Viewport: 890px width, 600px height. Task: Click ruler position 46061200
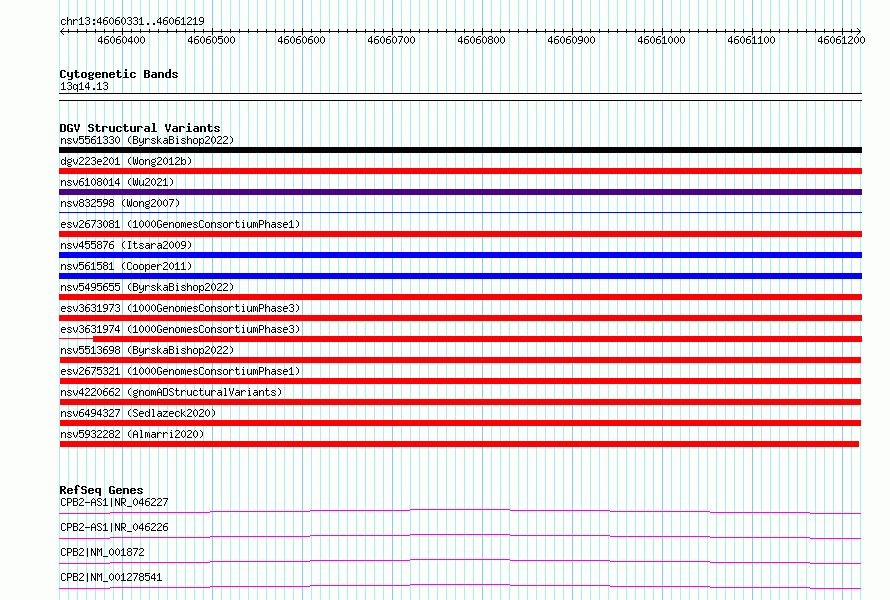pyautogui.click(x=841, y=40)
